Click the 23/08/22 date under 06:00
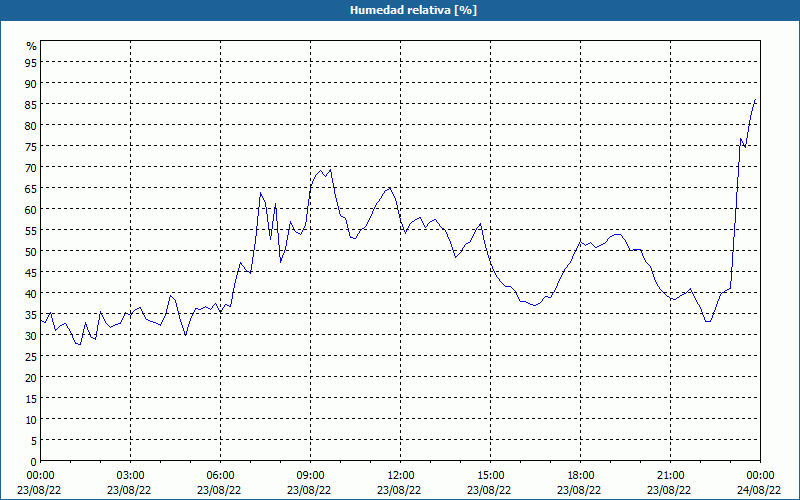 tap(219, 490)
